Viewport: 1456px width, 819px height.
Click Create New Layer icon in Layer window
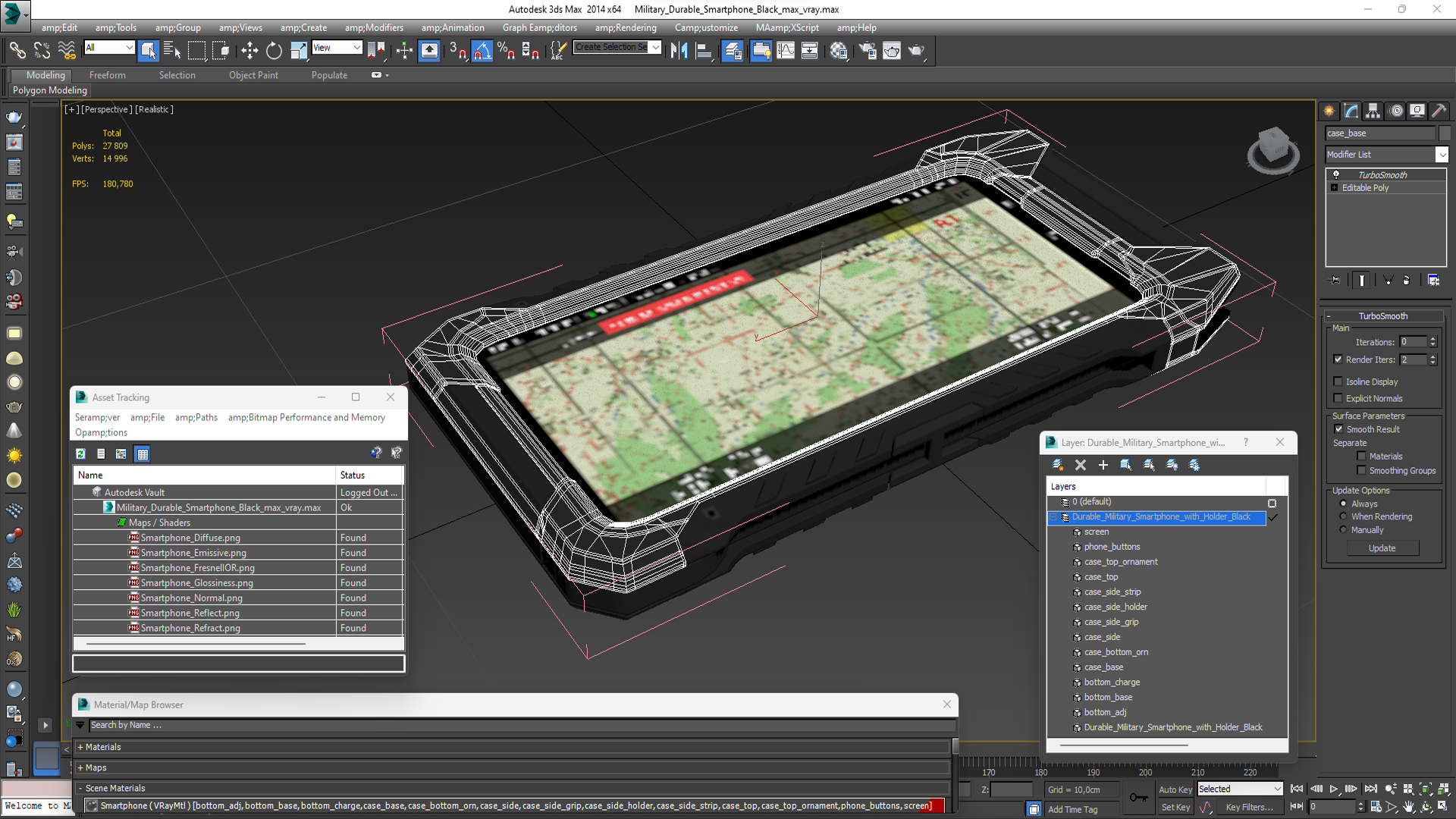pos(1058,465)
